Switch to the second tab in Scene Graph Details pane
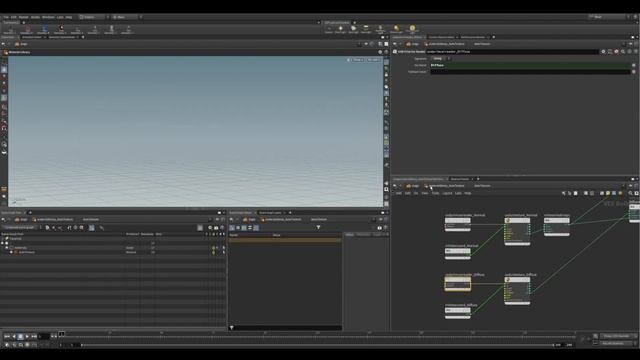Screen dimensions: 640x360 tap(270, 213)
